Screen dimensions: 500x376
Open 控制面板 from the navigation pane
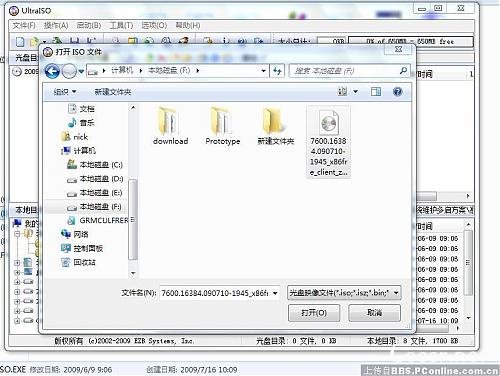click(x=82, y=248)
